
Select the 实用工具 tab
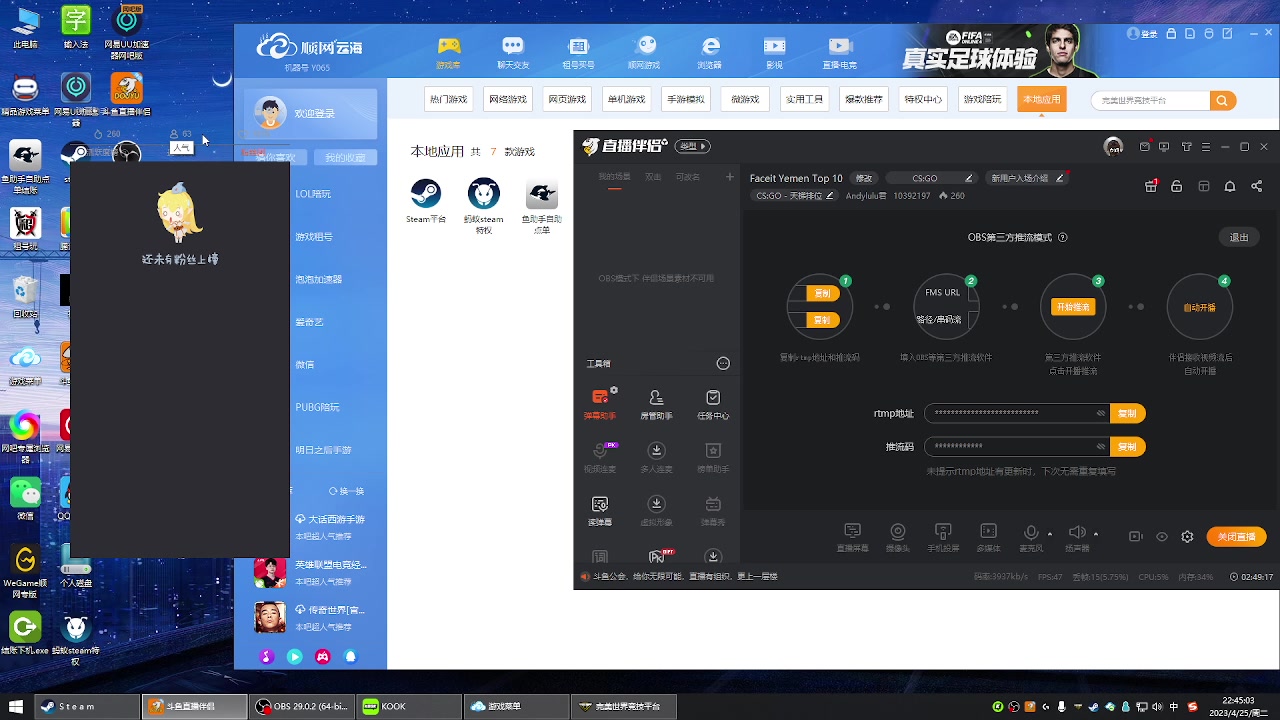pyautogui.click(x=804, y=99)
